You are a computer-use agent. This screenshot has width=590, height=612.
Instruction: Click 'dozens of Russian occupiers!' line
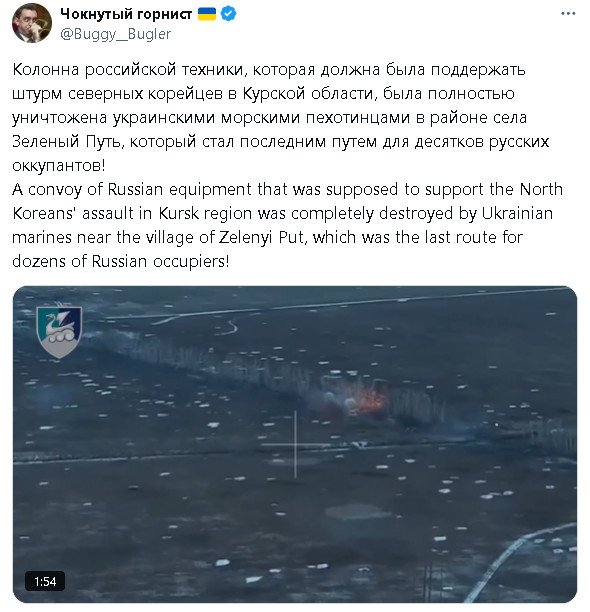coord(121,262)
